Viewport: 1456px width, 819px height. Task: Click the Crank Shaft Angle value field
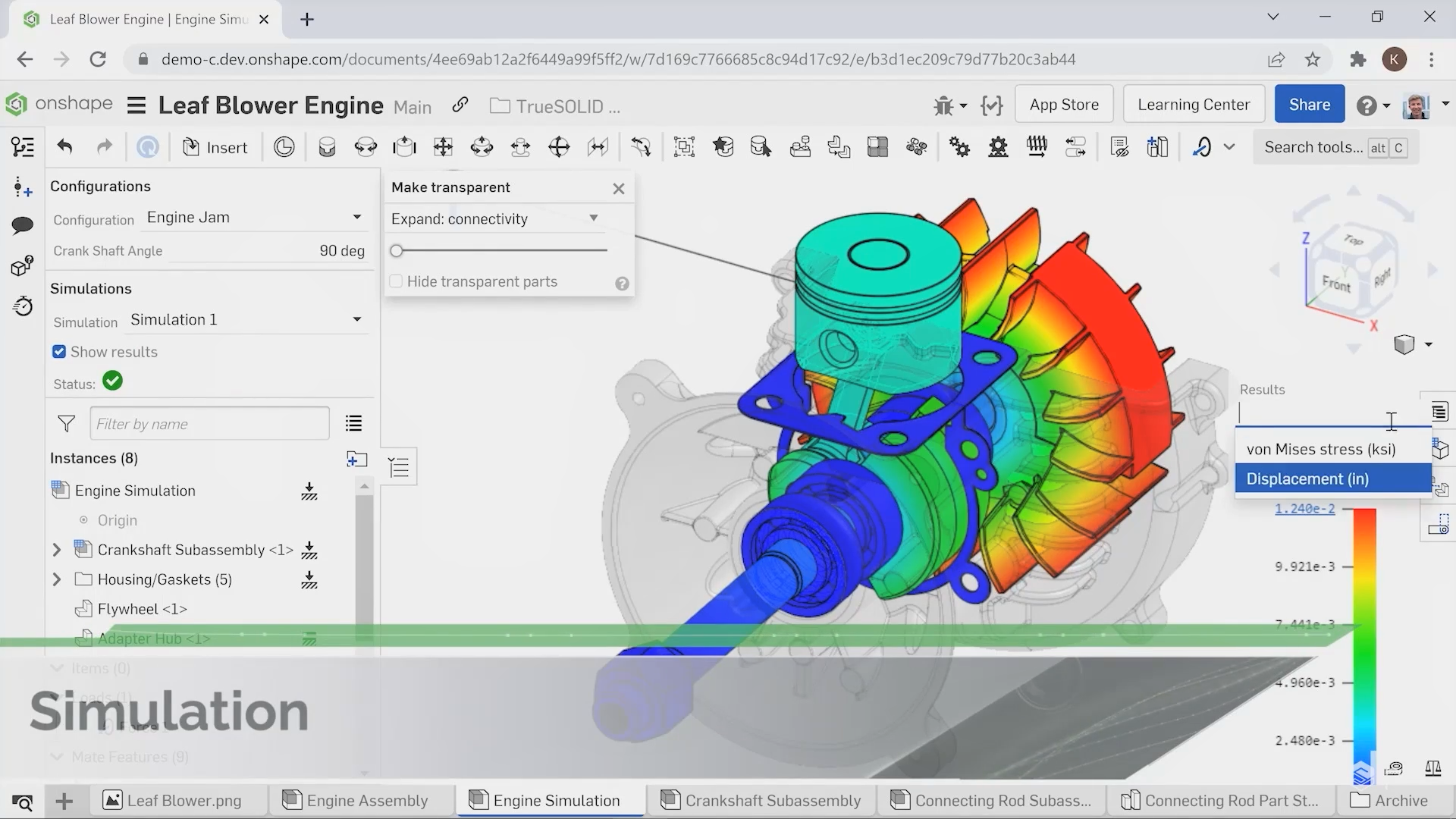(267, 250)
